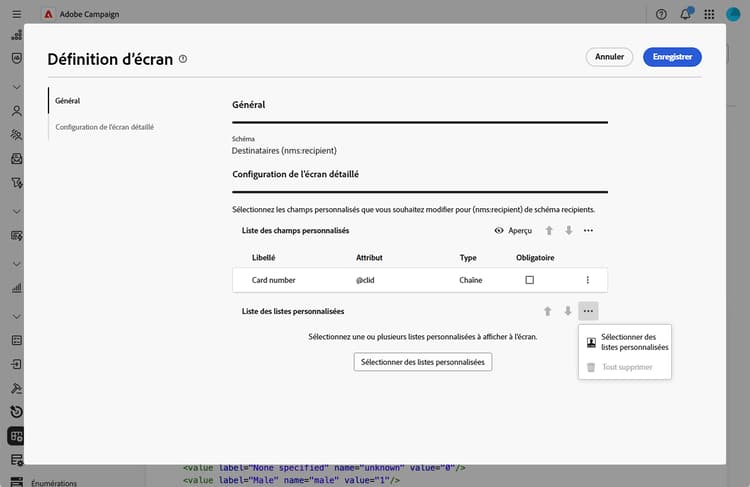Click the Attribut column header
The image size is (750, 487).
click(x=369, y=257)
